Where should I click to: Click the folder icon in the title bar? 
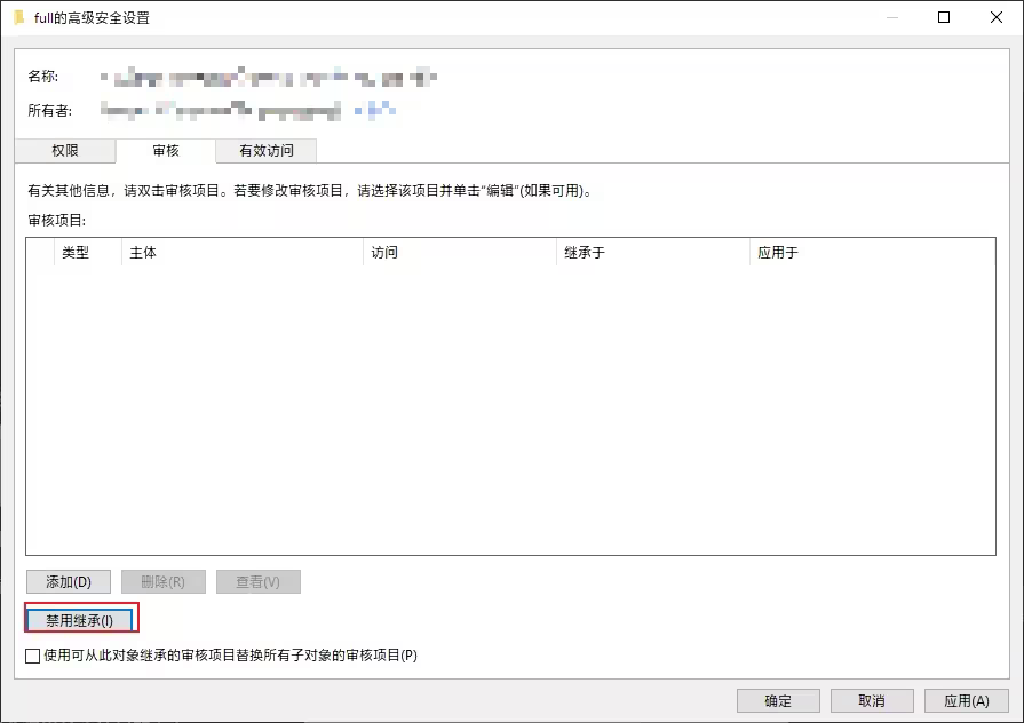[x=18, y=17]
